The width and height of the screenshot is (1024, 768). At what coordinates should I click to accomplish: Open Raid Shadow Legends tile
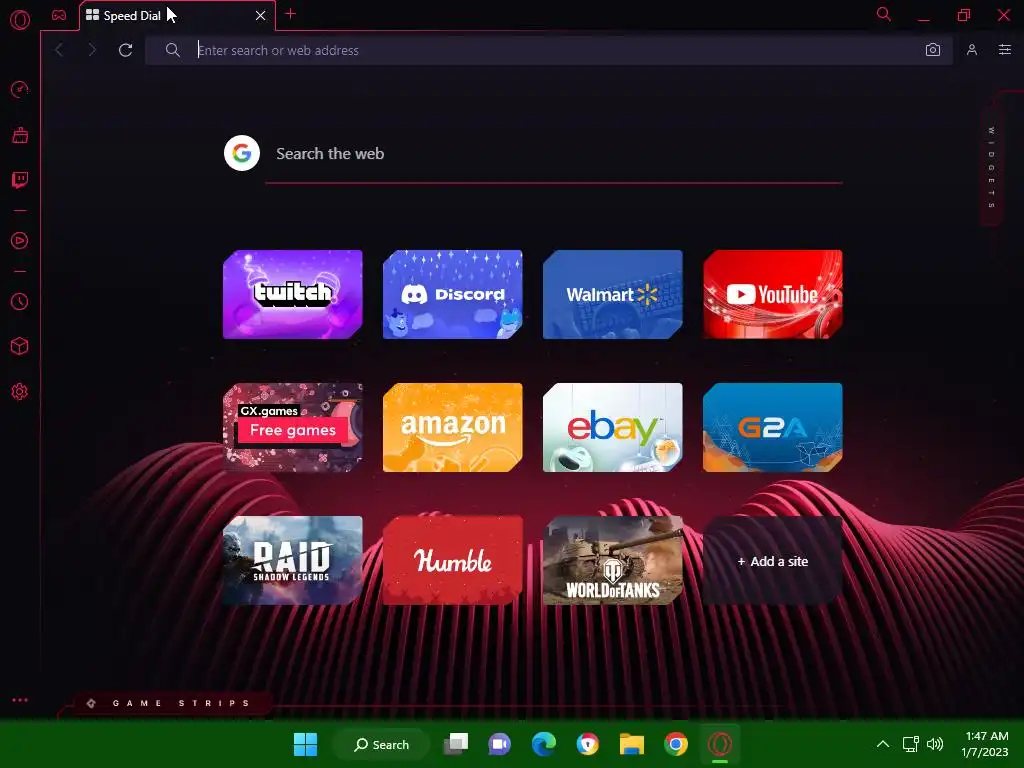(x=293, y=561)
